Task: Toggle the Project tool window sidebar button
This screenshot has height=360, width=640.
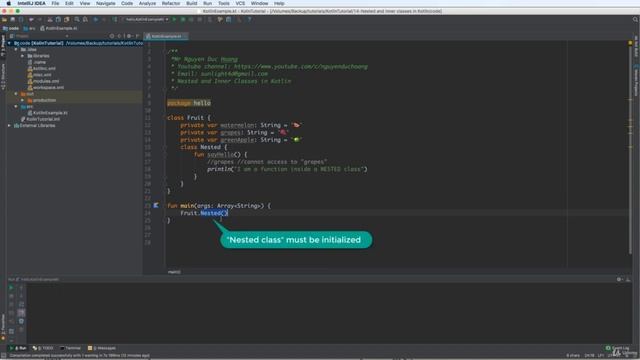Action: 3,45
